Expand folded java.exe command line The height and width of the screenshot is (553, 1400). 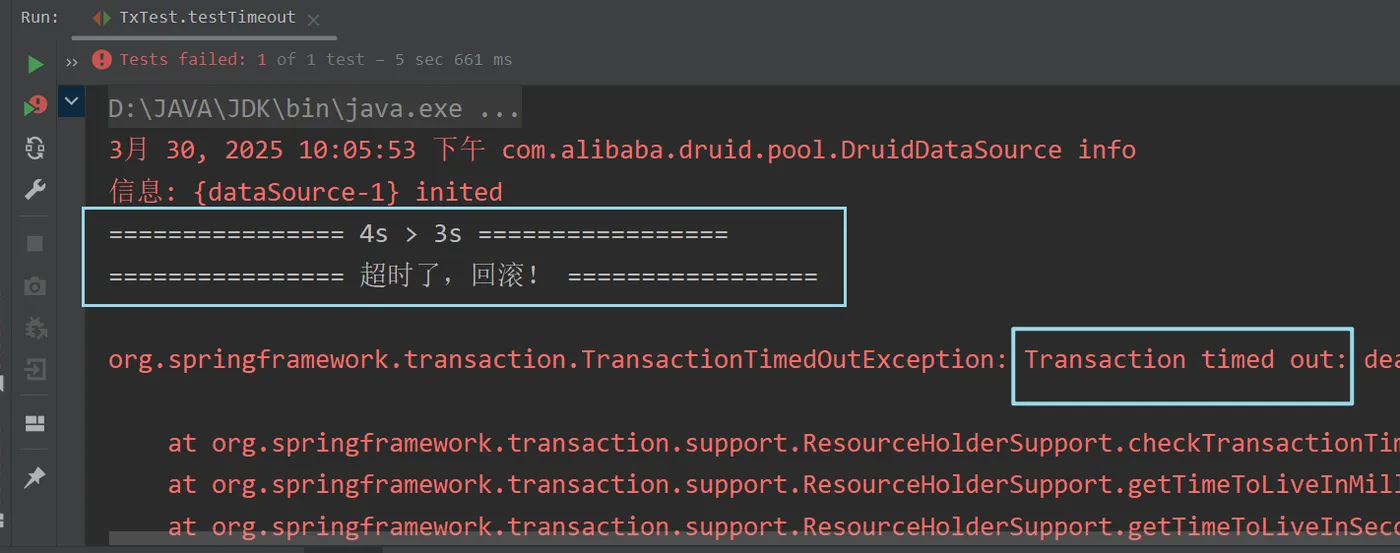(x=315, y=108)
